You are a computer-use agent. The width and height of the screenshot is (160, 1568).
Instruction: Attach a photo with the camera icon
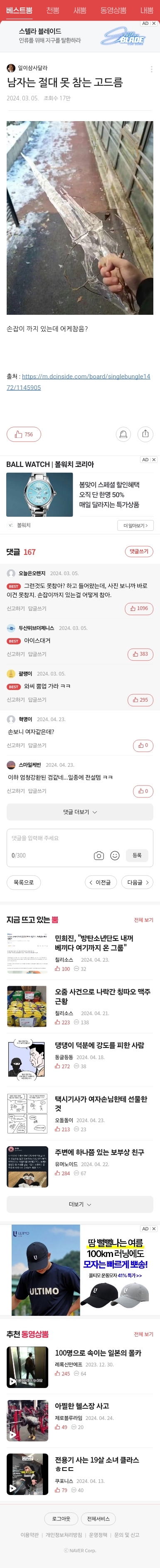pyautogui.click(x=99, y=855)
